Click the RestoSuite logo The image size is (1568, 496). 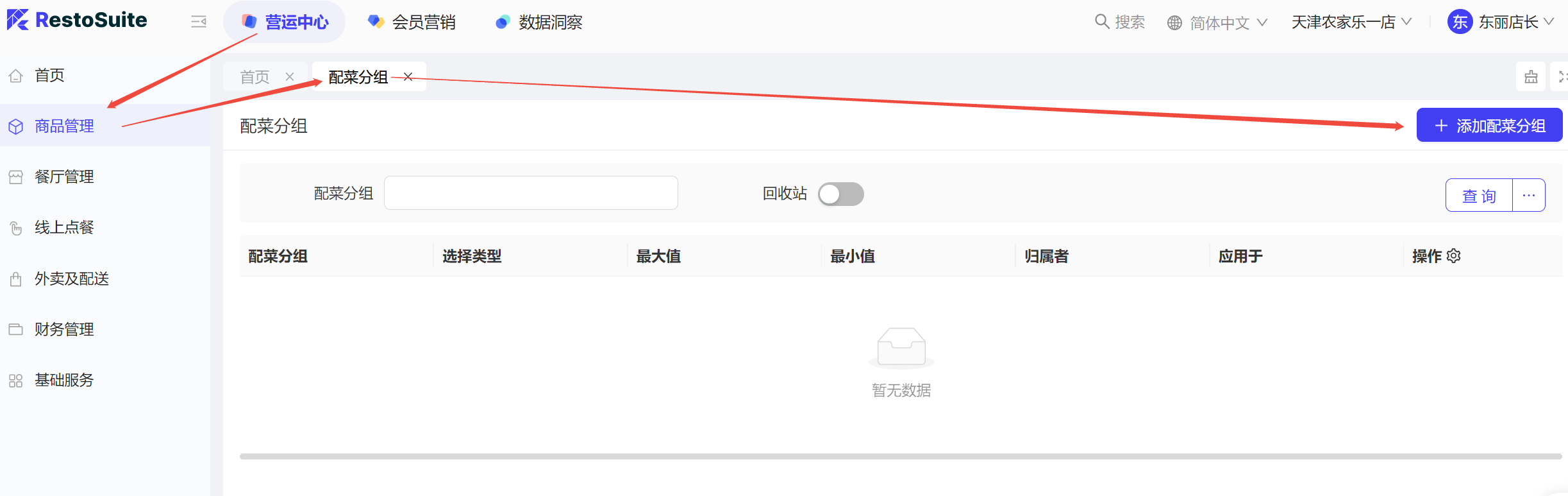[x=77, y=21]
